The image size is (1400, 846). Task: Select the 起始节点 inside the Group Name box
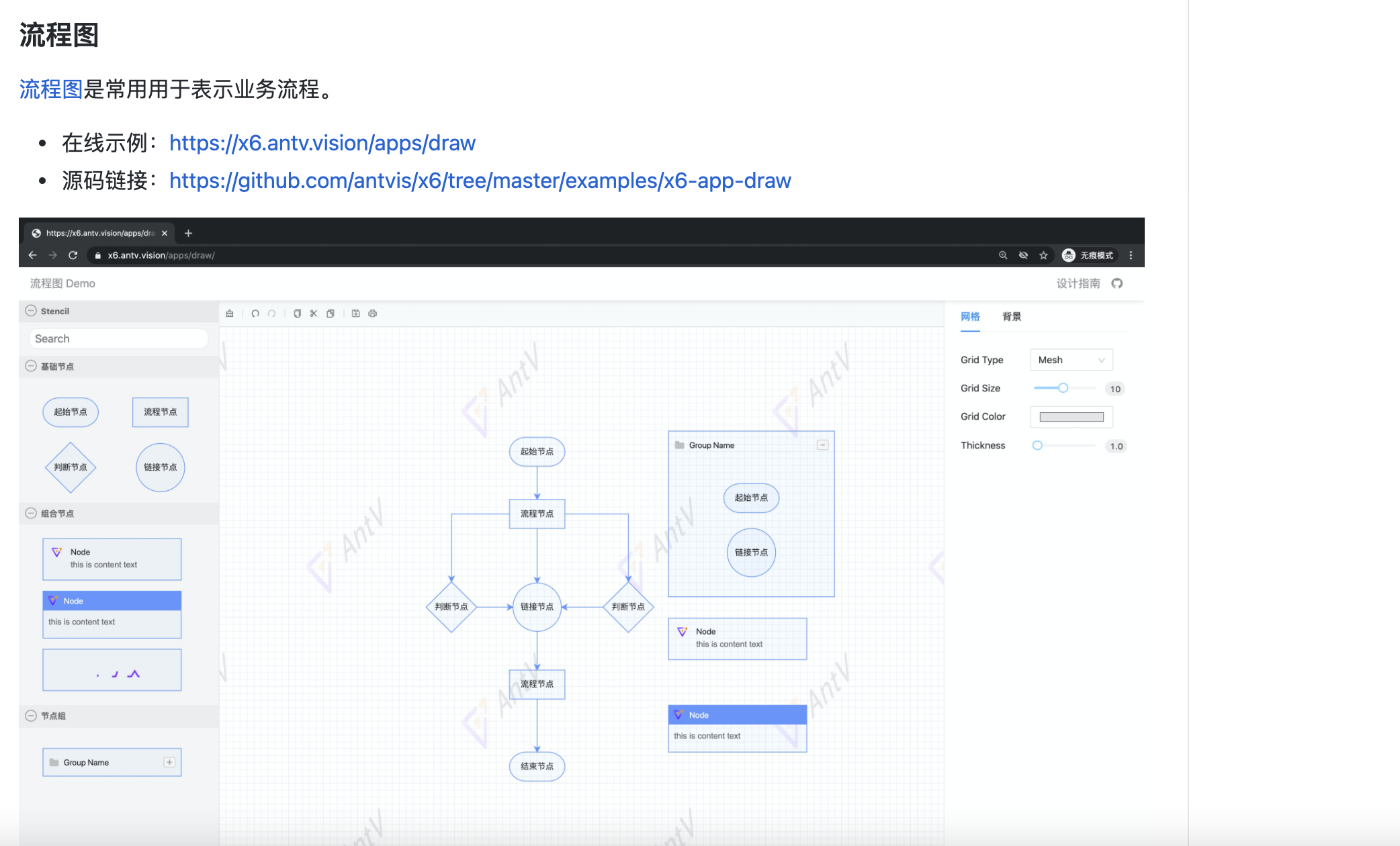click(751, 498)
